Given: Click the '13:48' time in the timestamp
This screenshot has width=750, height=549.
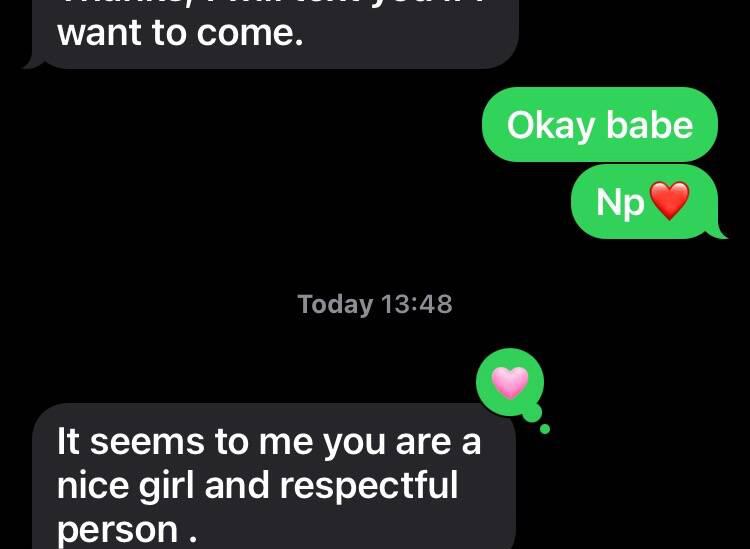Looking at the screenshot, I should 417,304.
